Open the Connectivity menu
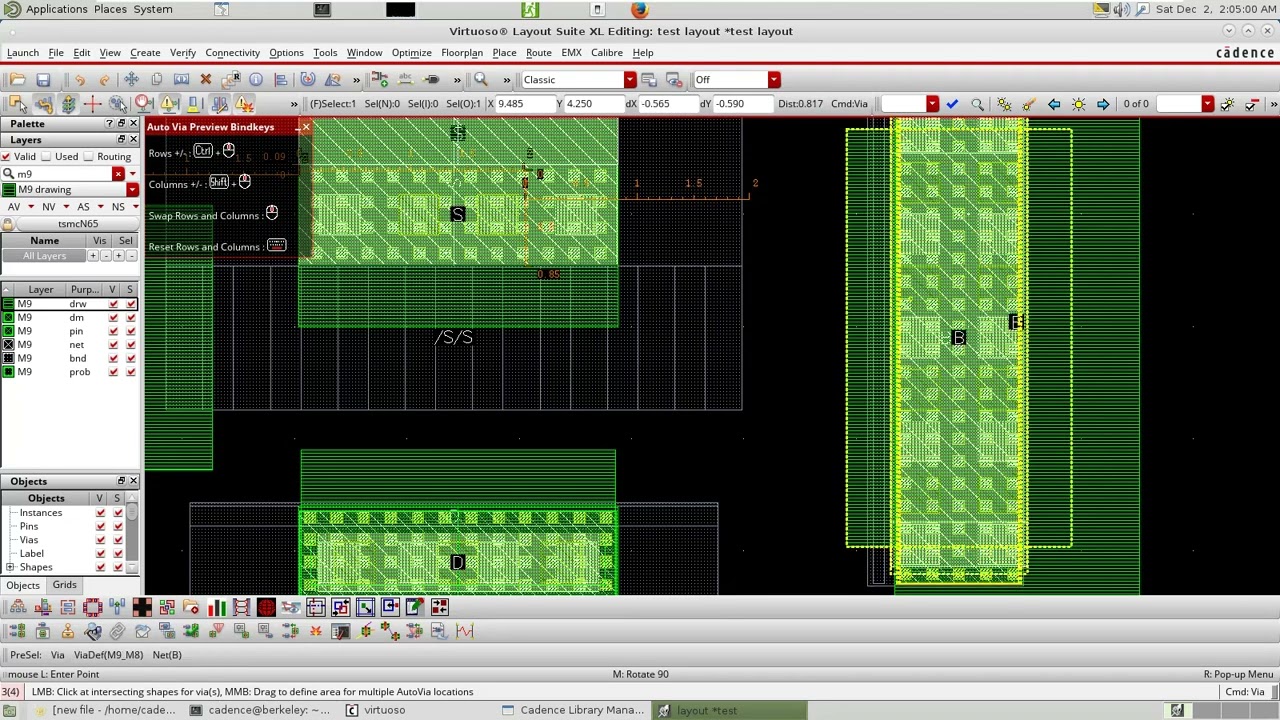Viewport: 1280px width, 720px height. tap(232, 53)
